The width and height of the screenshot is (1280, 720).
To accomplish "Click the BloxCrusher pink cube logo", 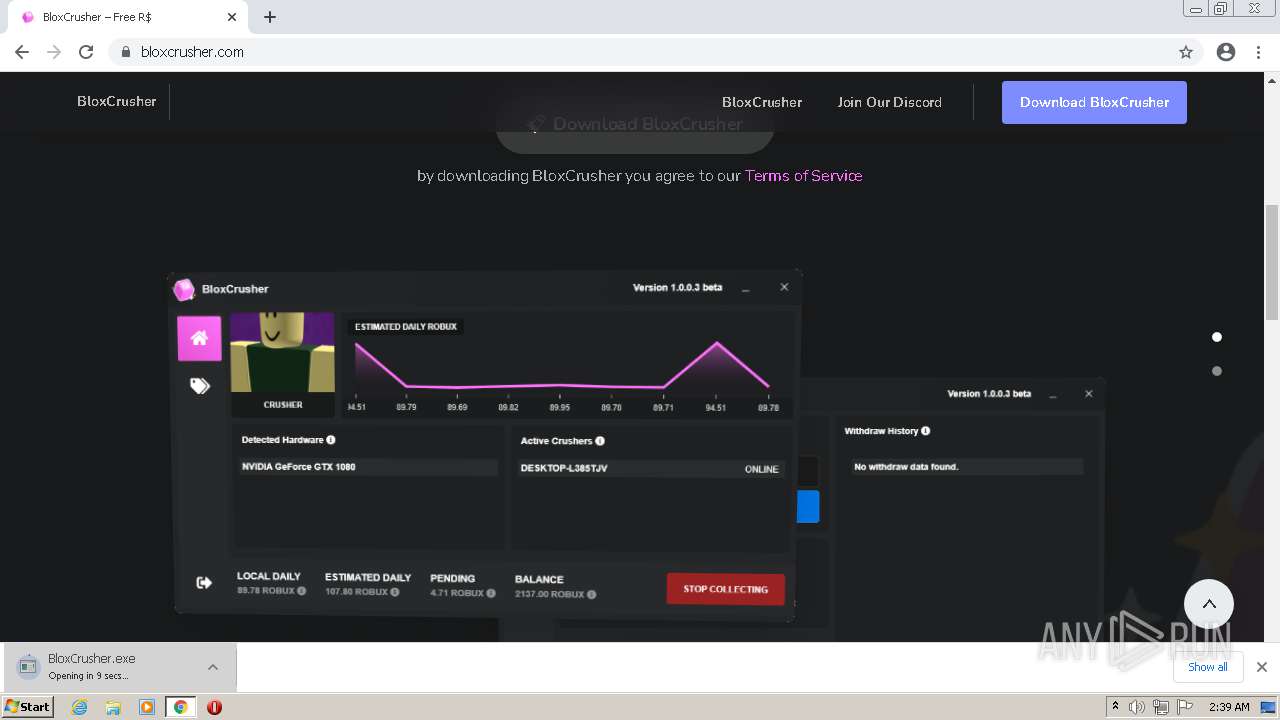I will (184, 289).
